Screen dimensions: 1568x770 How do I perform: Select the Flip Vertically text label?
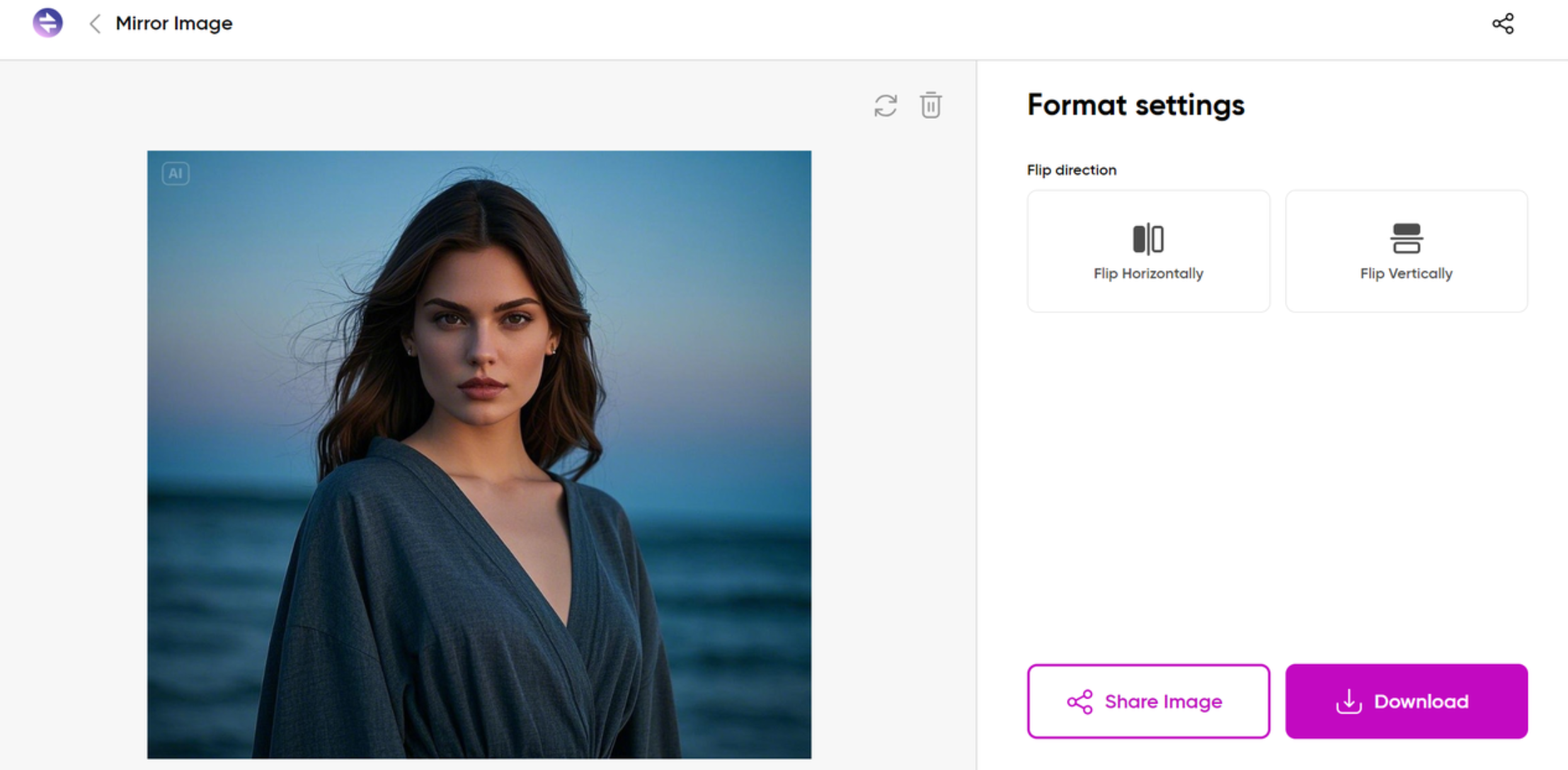coord(1406,274)
